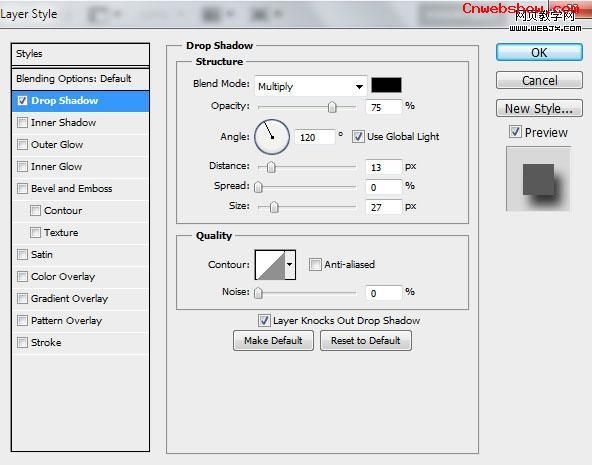Click the Noise value field

coord(383,293)
